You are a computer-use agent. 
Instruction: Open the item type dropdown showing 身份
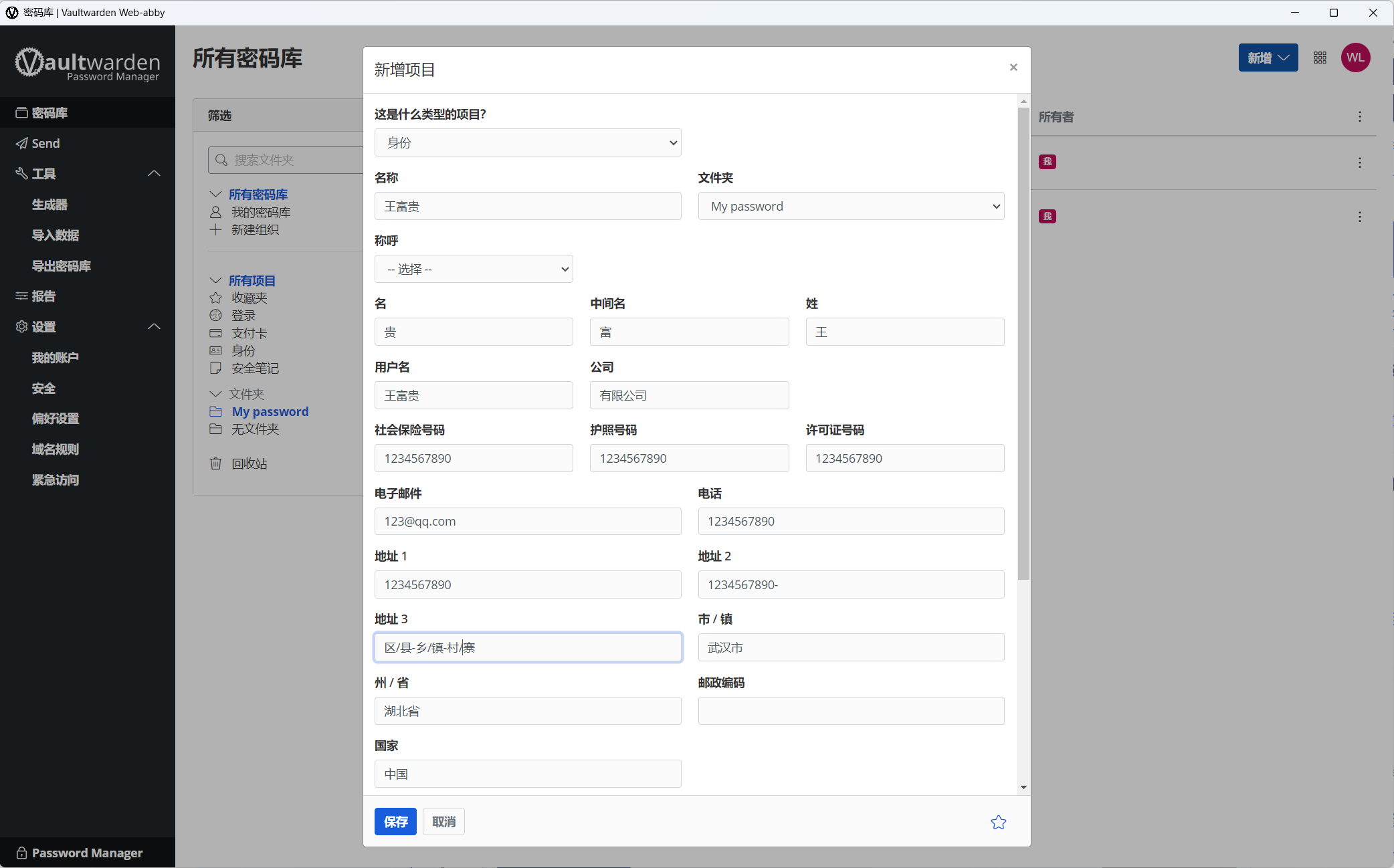(528, 142)
